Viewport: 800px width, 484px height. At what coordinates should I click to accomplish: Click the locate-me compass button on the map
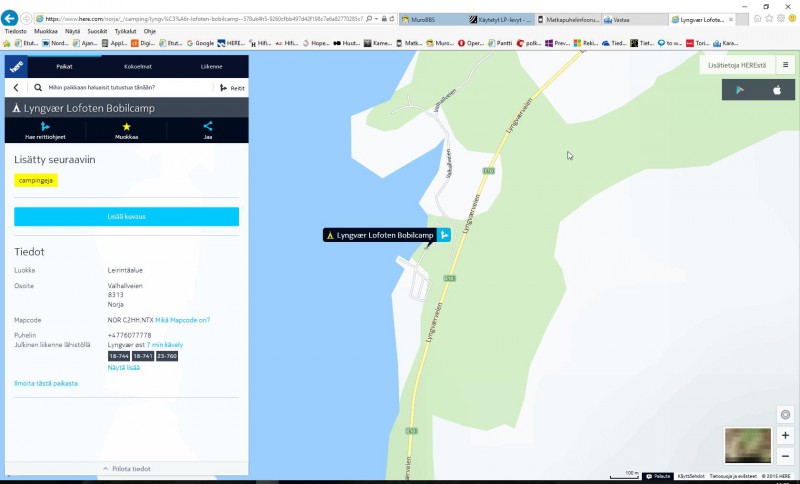pyautogui.click(x=785, y=415)
